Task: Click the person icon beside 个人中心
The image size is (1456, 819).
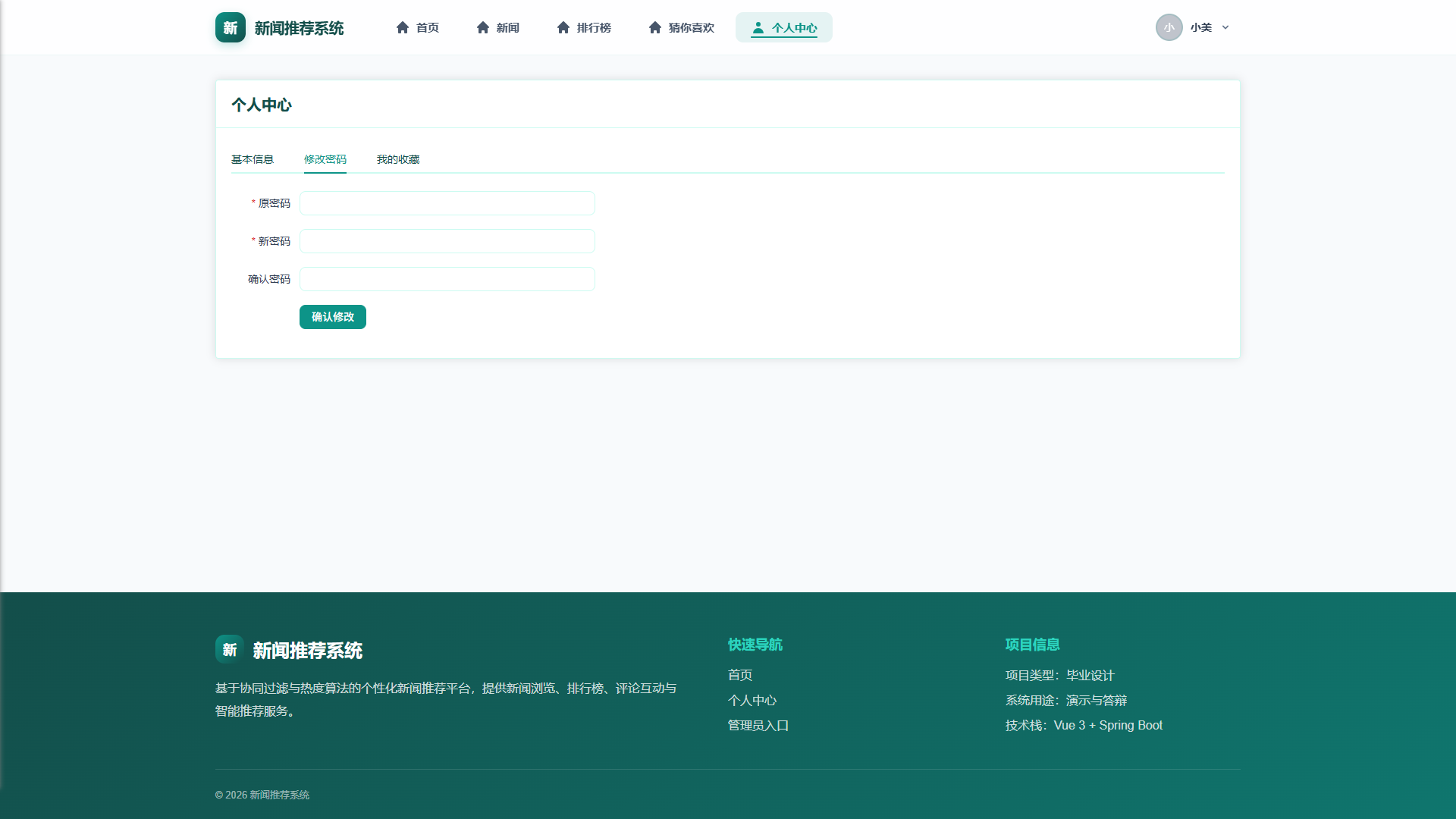Action: click(758, 27)
